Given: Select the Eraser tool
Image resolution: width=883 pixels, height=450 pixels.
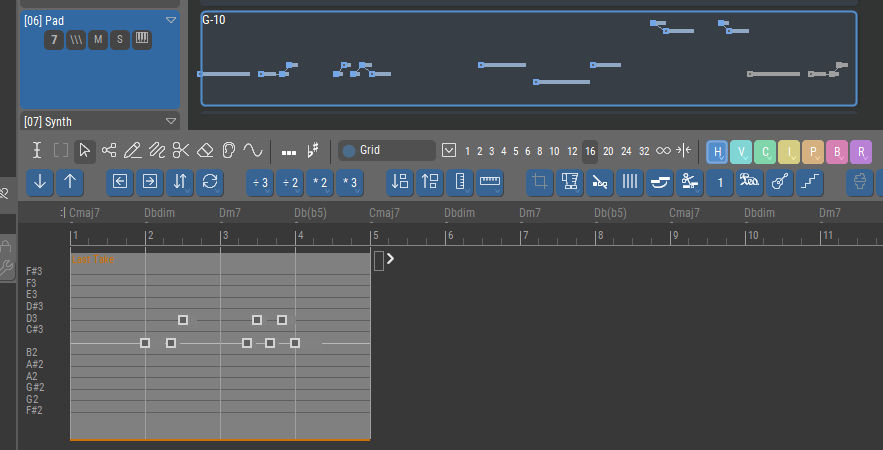Looking at the screenshot, I should pyautogui.click(x=204, y=151).
